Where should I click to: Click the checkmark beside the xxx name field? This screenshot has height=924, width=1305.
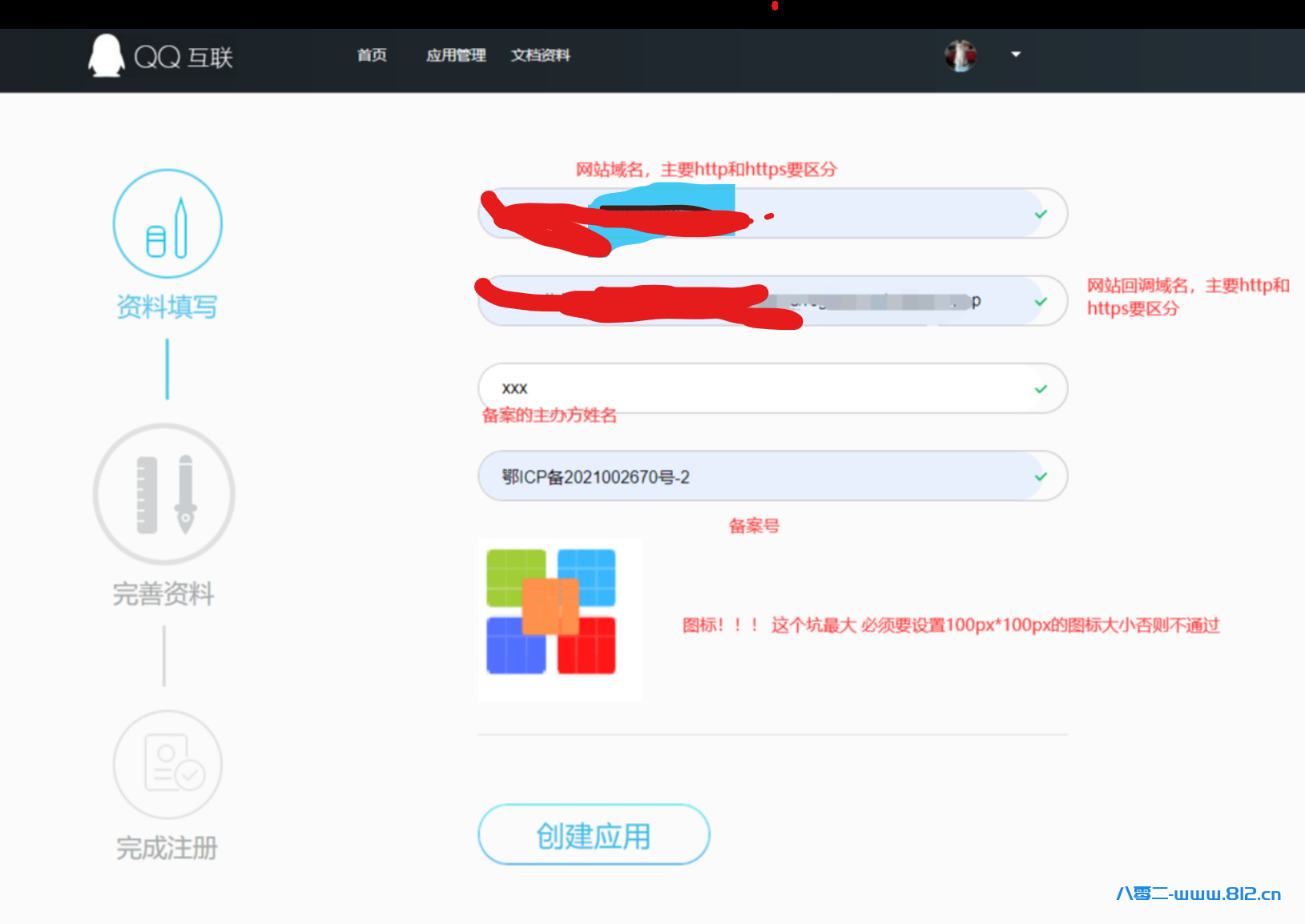(1041, 388)
